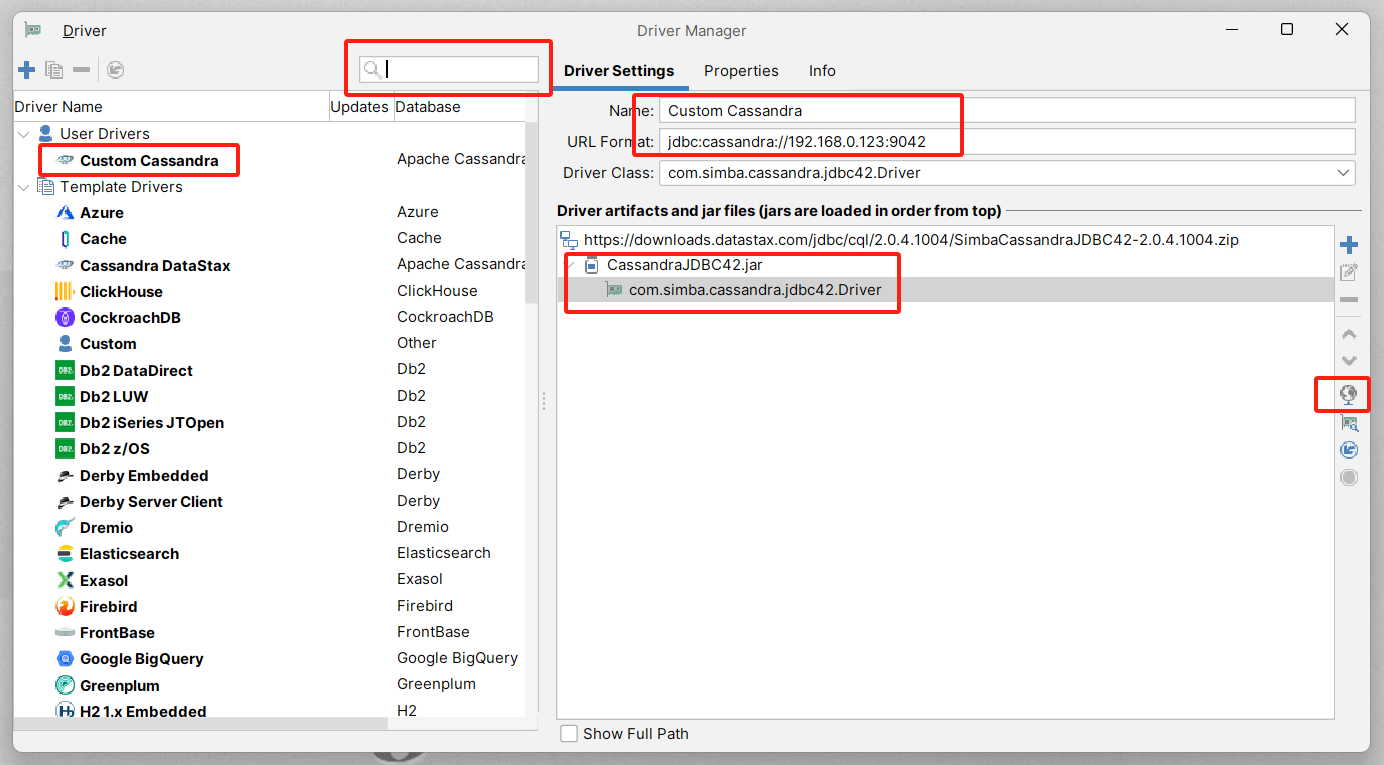Edit the selected artifact using the pencil icon

[1349, 272]
